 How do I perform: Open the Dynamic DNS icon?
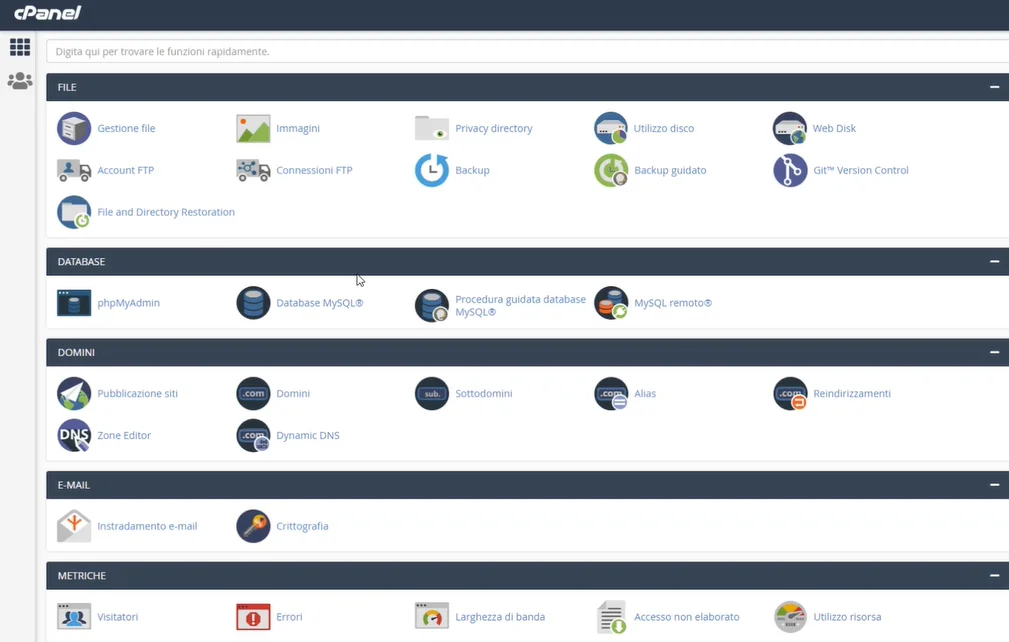click(x=253, y=436)
